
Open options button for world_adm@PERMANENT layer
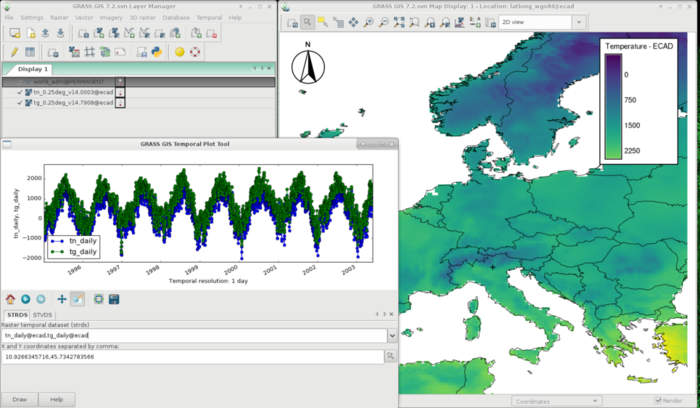(120, 82)
